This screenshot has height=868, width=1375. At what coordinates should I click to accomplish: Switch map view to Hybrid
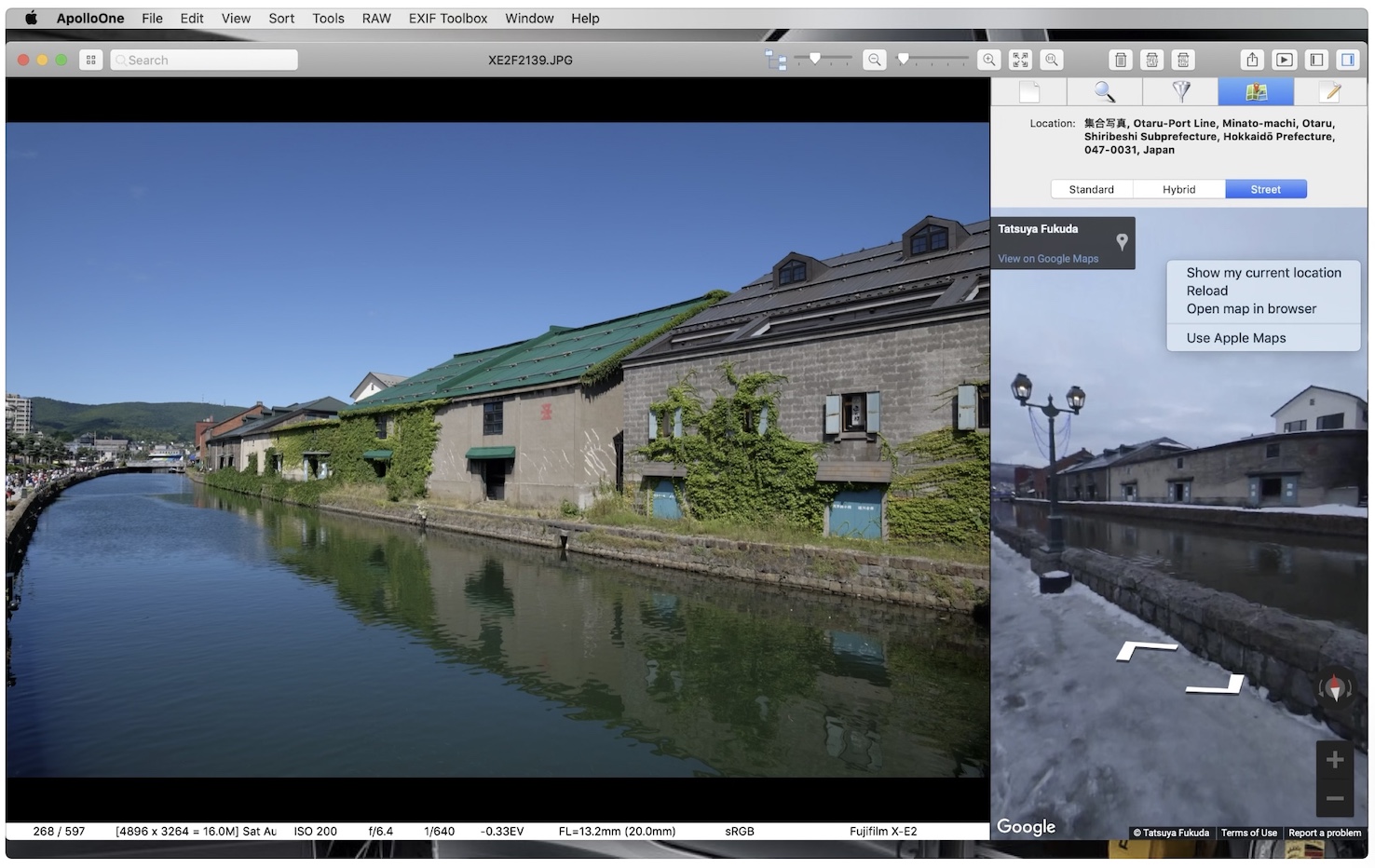[x=1178, y=189]
